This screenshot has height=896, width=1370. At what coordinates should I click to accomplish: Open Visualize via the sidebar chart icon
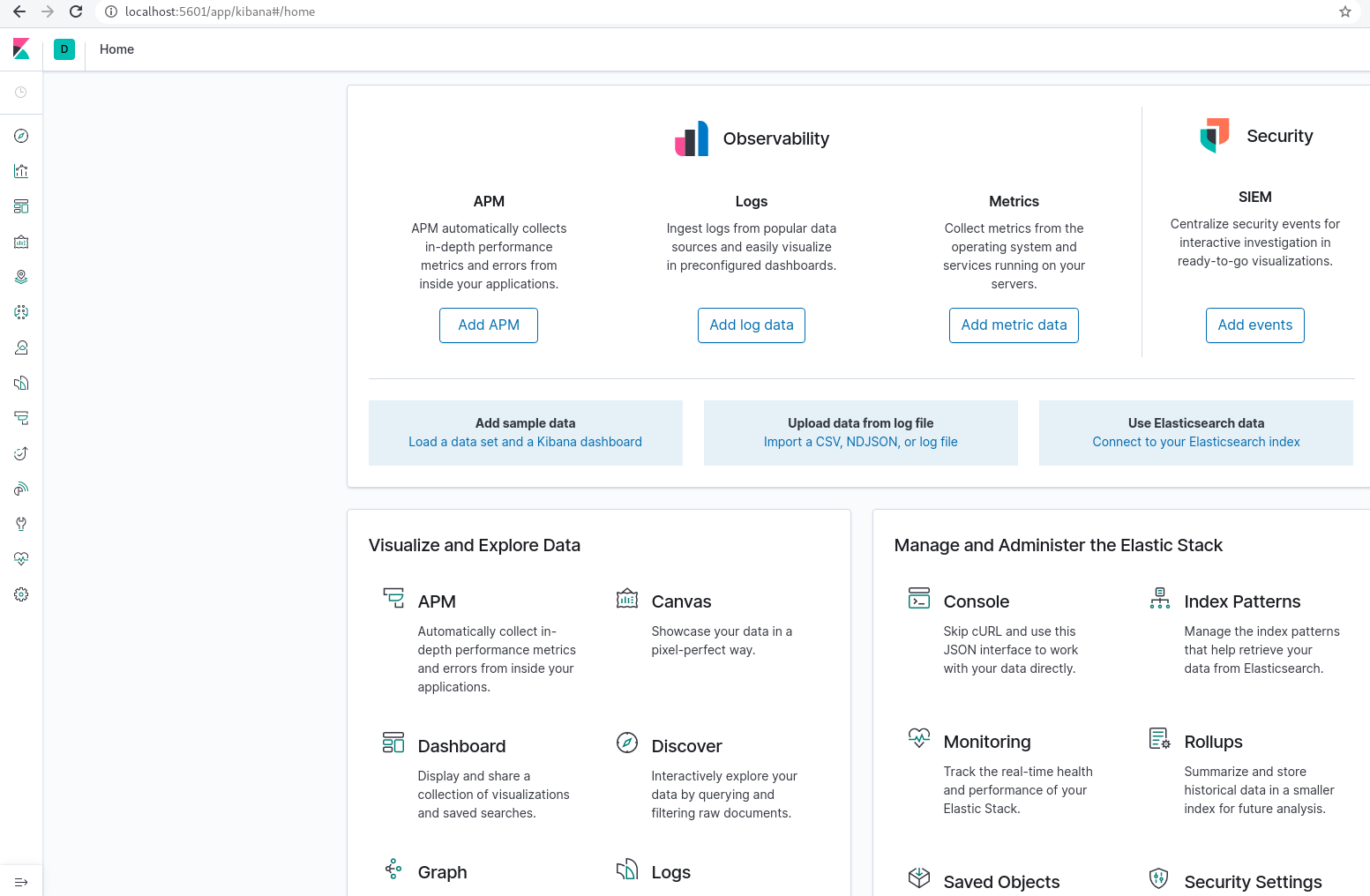[21, 171]
